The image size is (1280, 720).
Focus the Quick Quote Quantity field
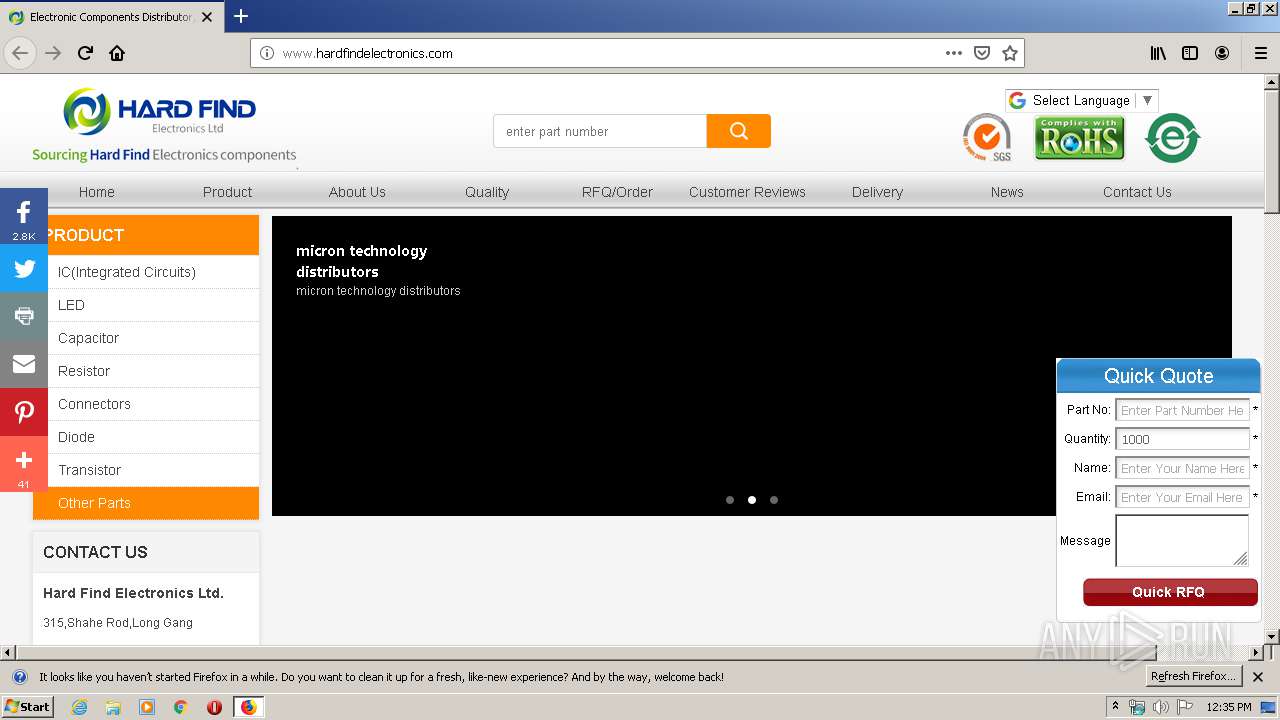(1182, 439)
